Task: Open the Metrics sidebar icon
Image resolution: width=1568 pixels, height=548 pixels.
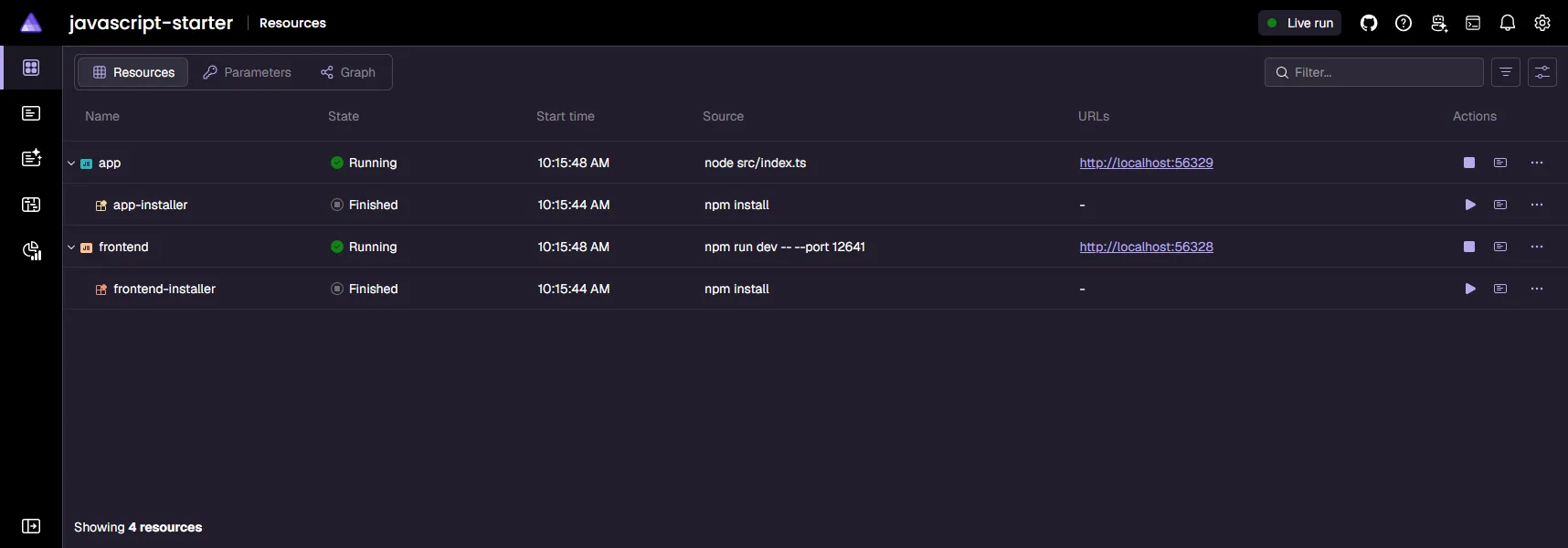Action: pyautogui.click(x=32, y=250)
